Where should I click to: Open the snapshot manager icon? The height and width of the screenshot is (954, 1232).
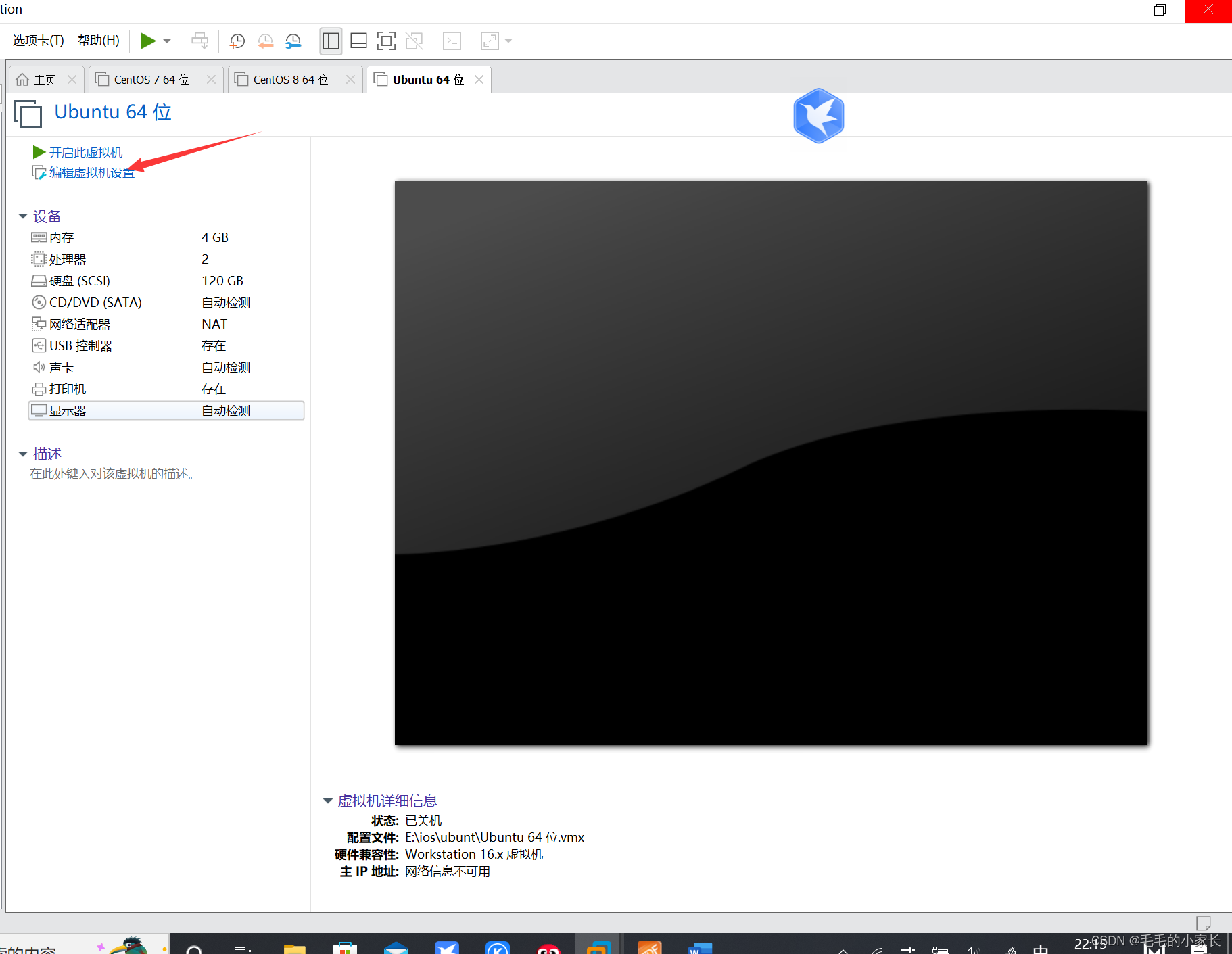[293, 41]
